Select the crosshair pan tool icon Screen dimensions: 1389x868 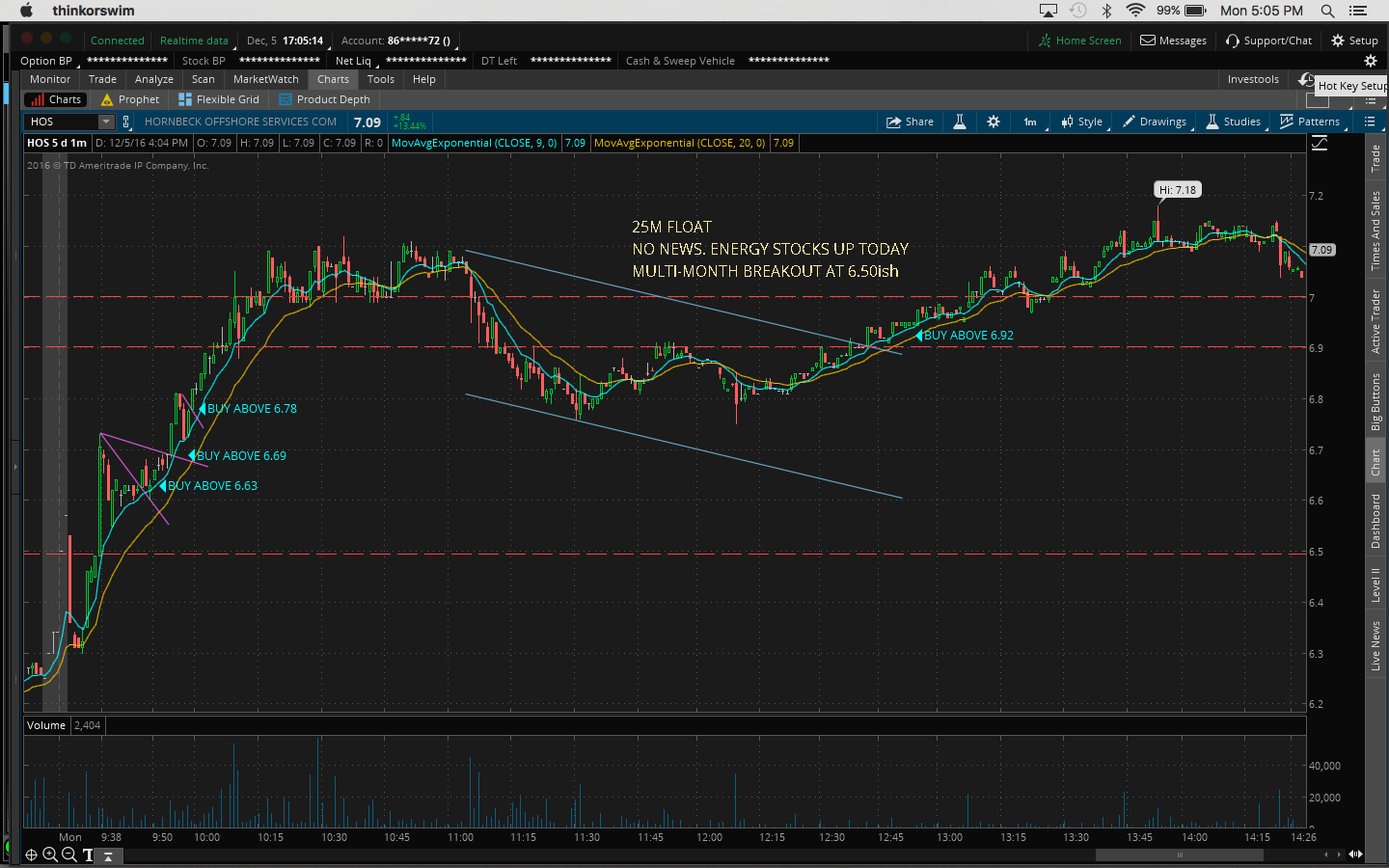pyautogui.click(x=31, y=854)
